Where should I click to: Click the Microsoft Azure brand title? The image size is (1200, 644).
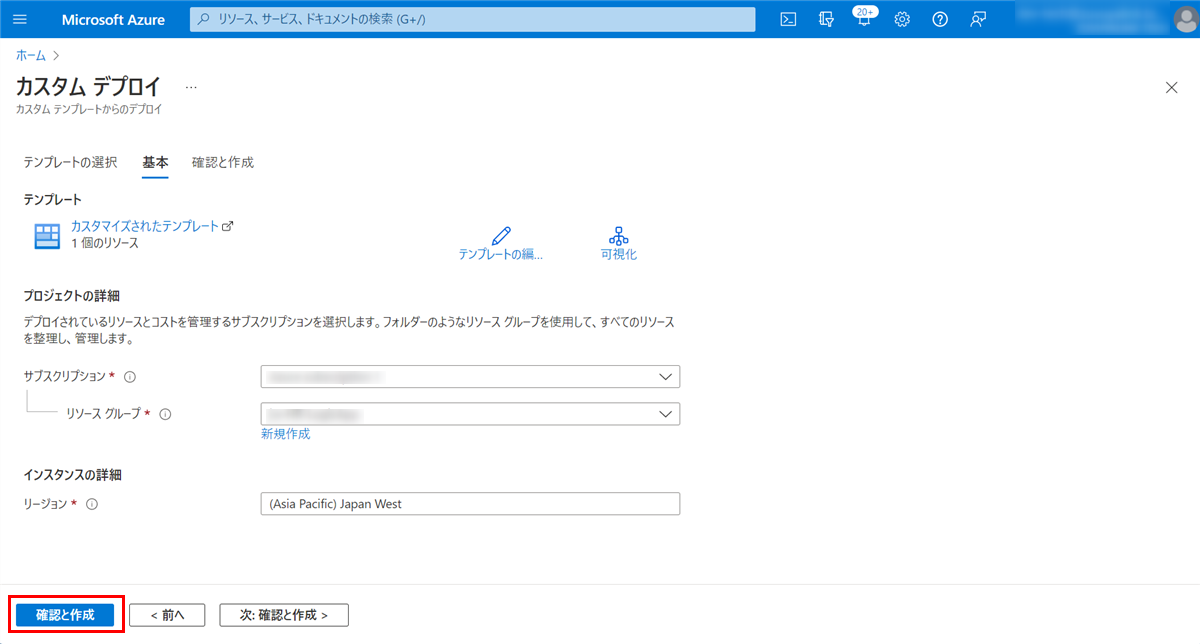[113, 19]
